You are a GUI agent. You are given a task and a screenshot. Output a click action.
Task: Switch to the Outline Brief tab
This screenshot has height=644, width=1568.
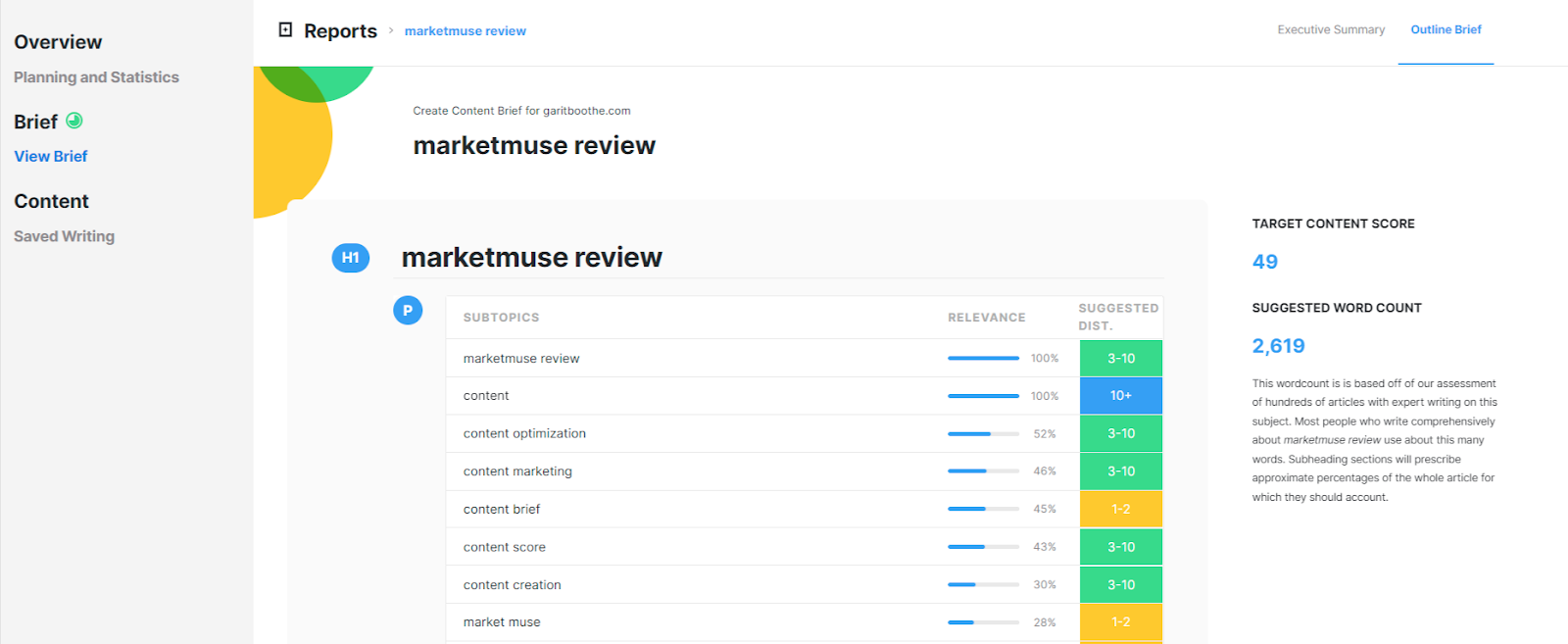pyautogui.click(x=1445, y=29)
